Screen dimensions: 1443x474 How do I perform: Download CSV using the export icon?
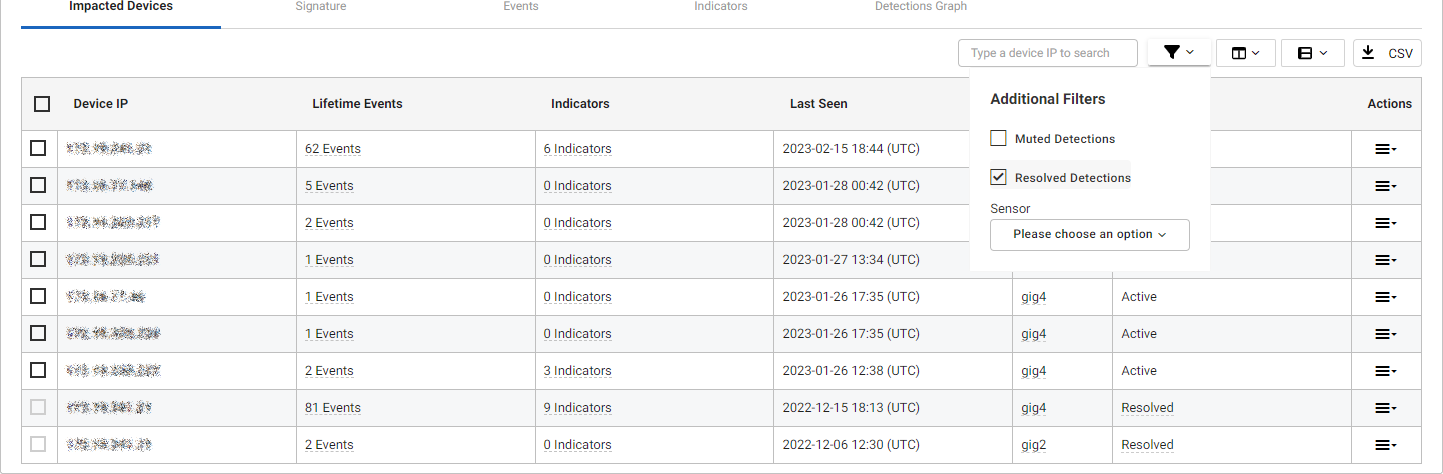[1387, 53]
